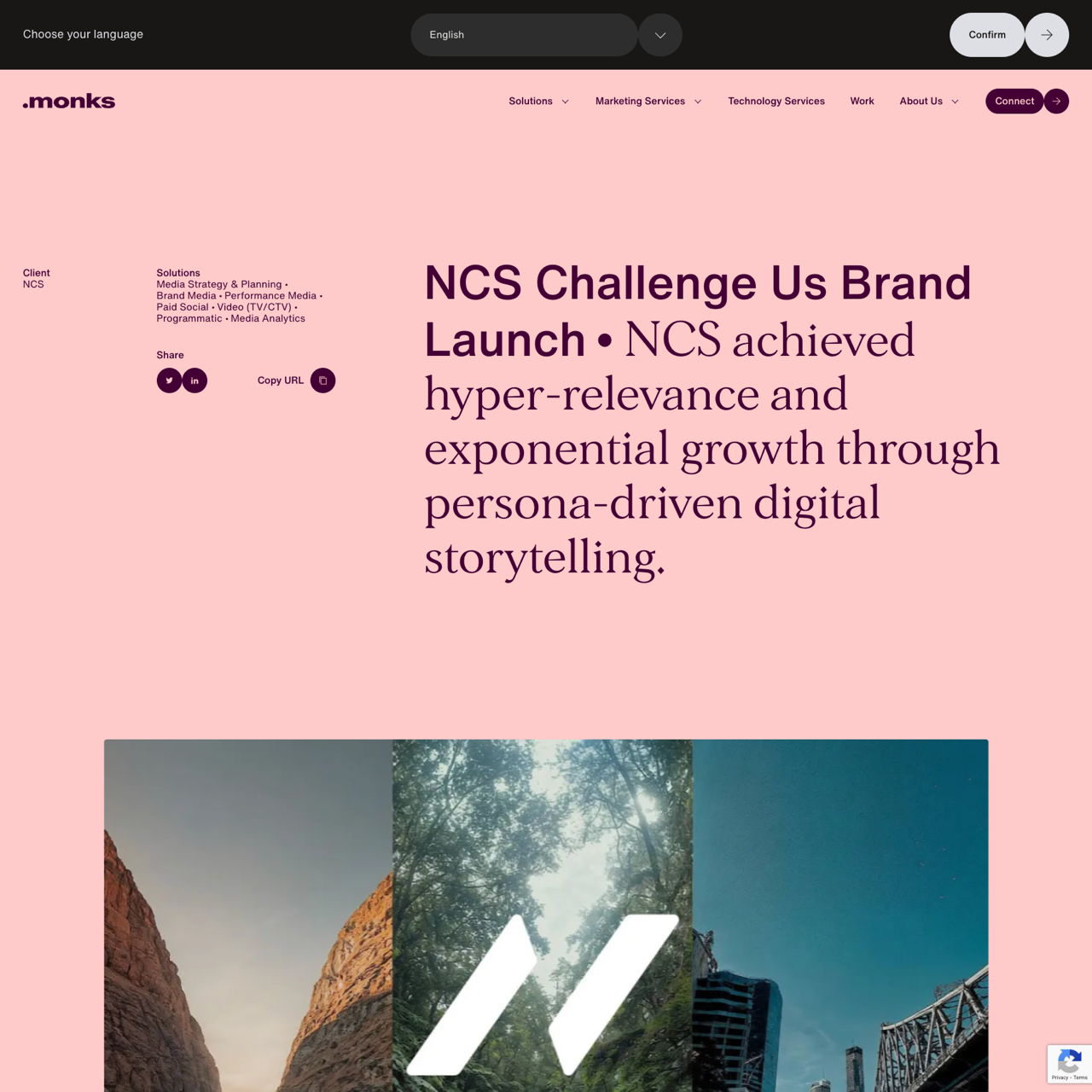The width and height of the screenshot is (1092, 1092).
Task: Click the NCS brand video thumbnail
Action: point(546,915)
